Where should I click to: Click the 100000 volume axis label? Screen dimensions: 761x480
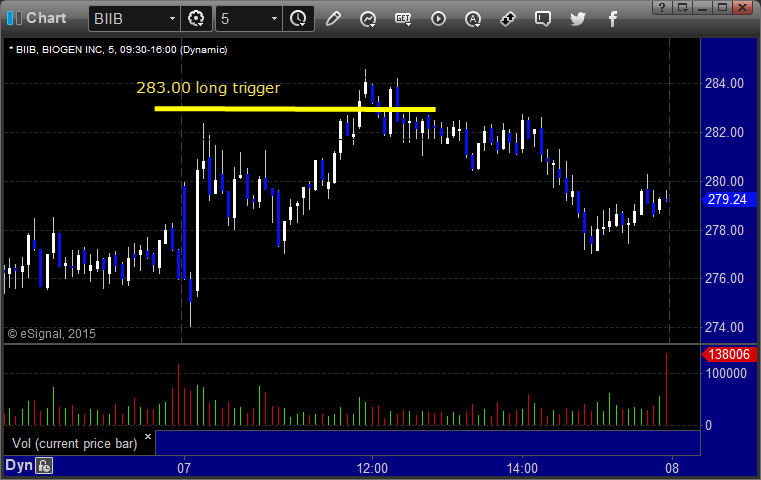(x=726, y=373)
